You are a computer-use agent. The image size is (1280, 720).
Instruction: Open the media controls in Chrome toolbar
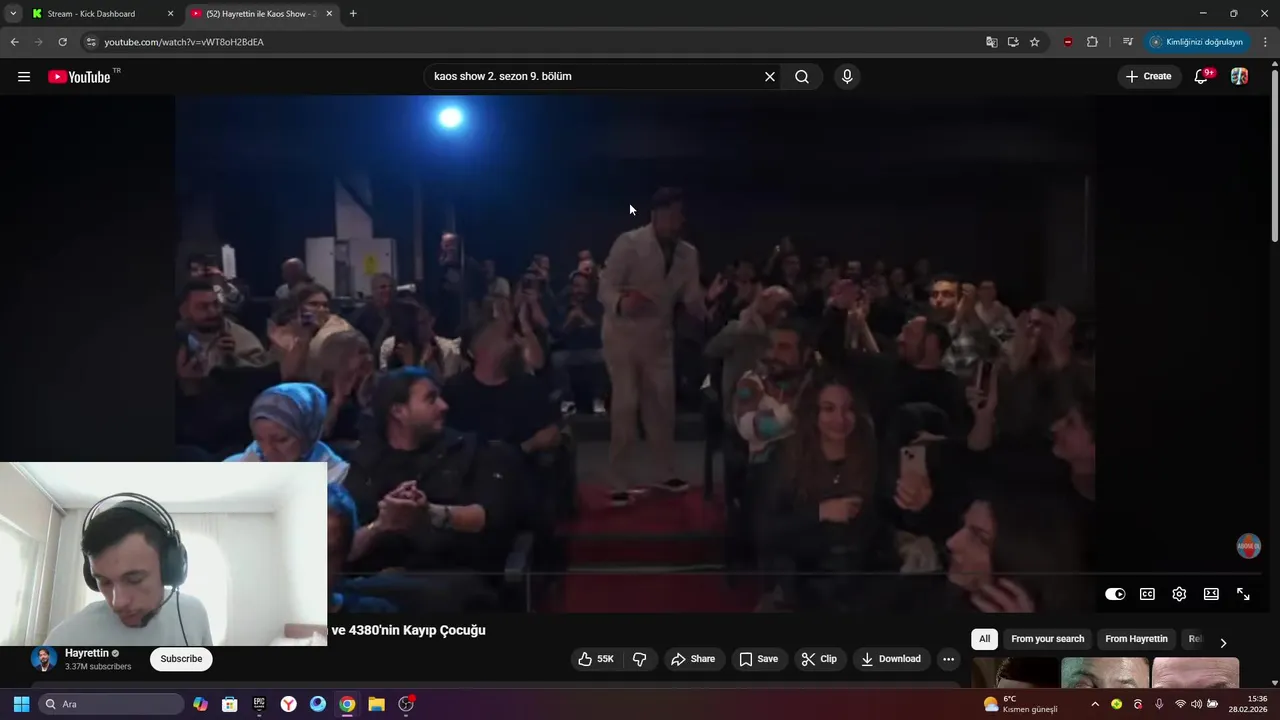[x=1128, y=42]
